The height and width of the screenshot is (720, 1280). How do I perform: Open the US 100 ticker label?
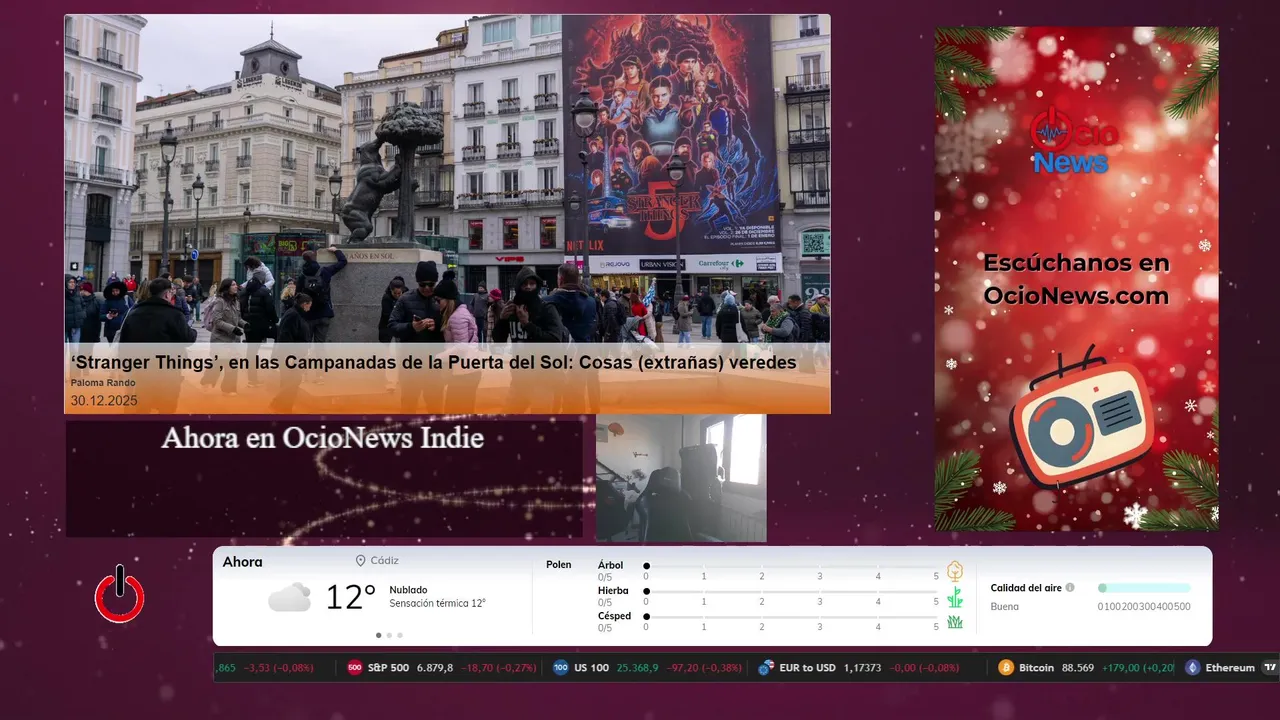coord(591,667)
